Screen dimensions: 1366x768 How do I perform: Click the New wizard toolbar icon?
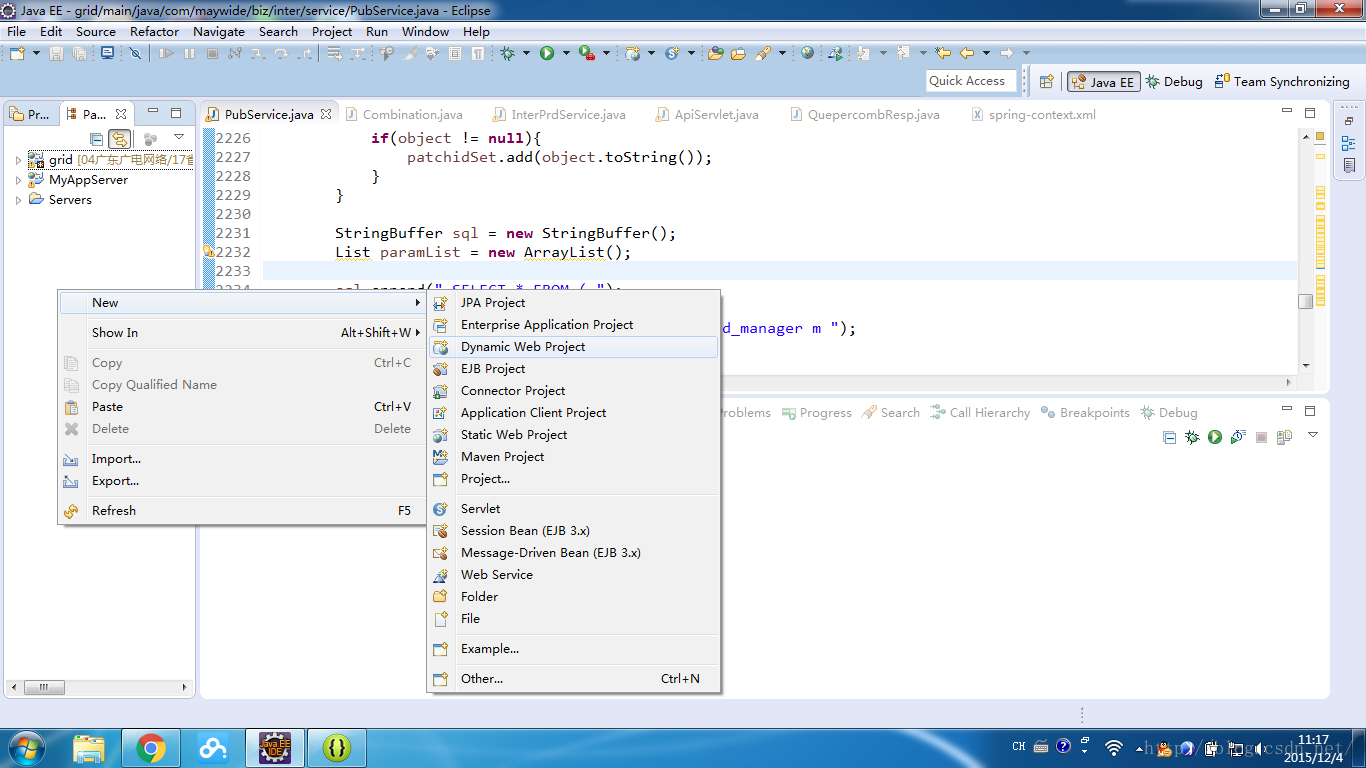click(x=17, y=53)
